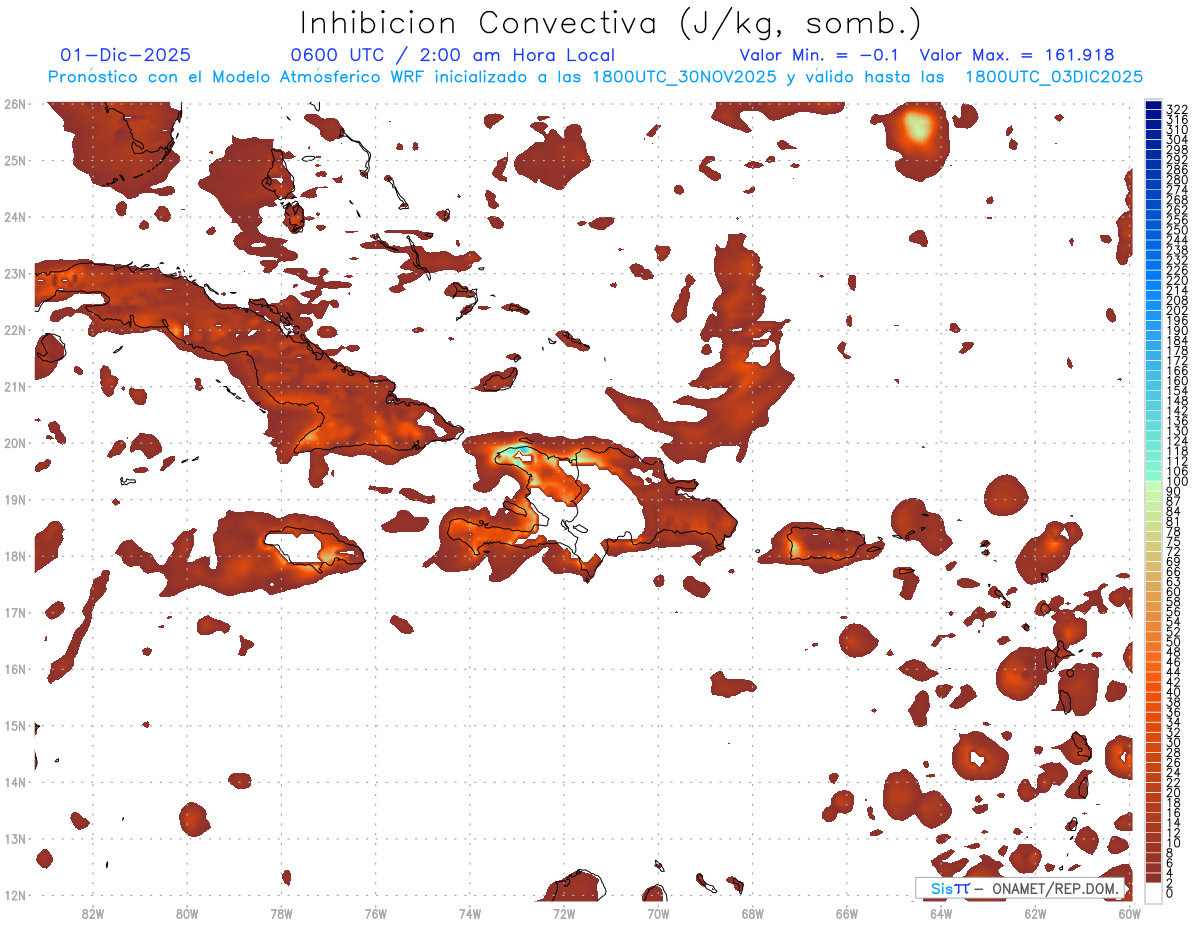
Task: Click the '23N' latitude label
Action: (15, 273)
